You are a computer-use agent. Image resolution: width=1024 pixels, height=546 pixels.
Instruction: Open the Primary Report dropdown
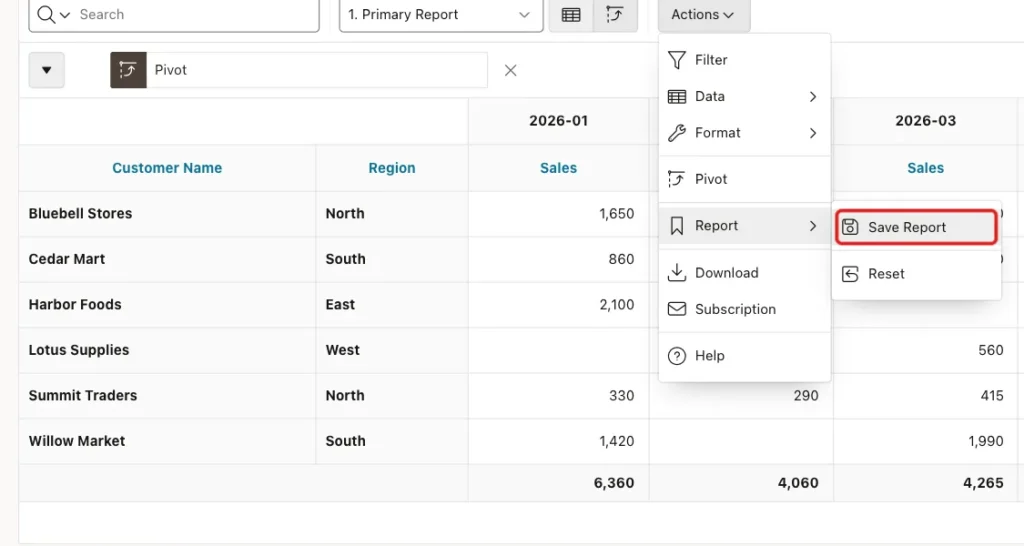(x=441, y=14)
